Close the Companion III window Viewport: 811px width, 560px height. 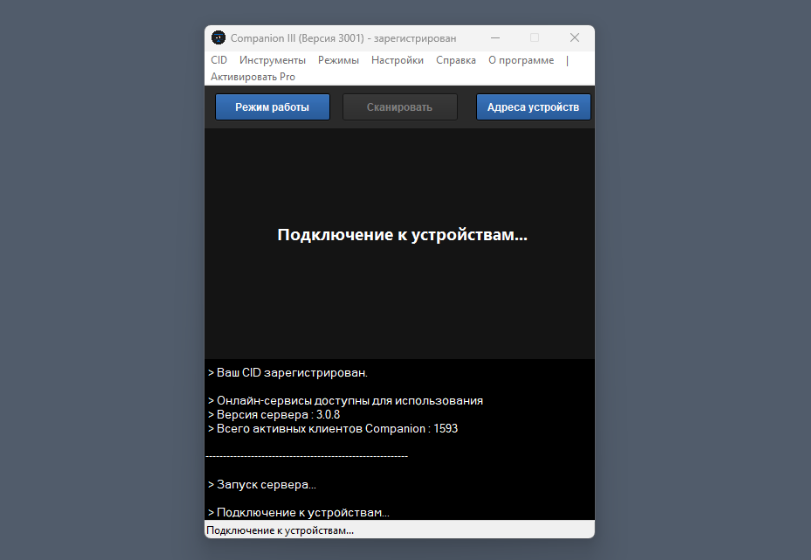575,38
